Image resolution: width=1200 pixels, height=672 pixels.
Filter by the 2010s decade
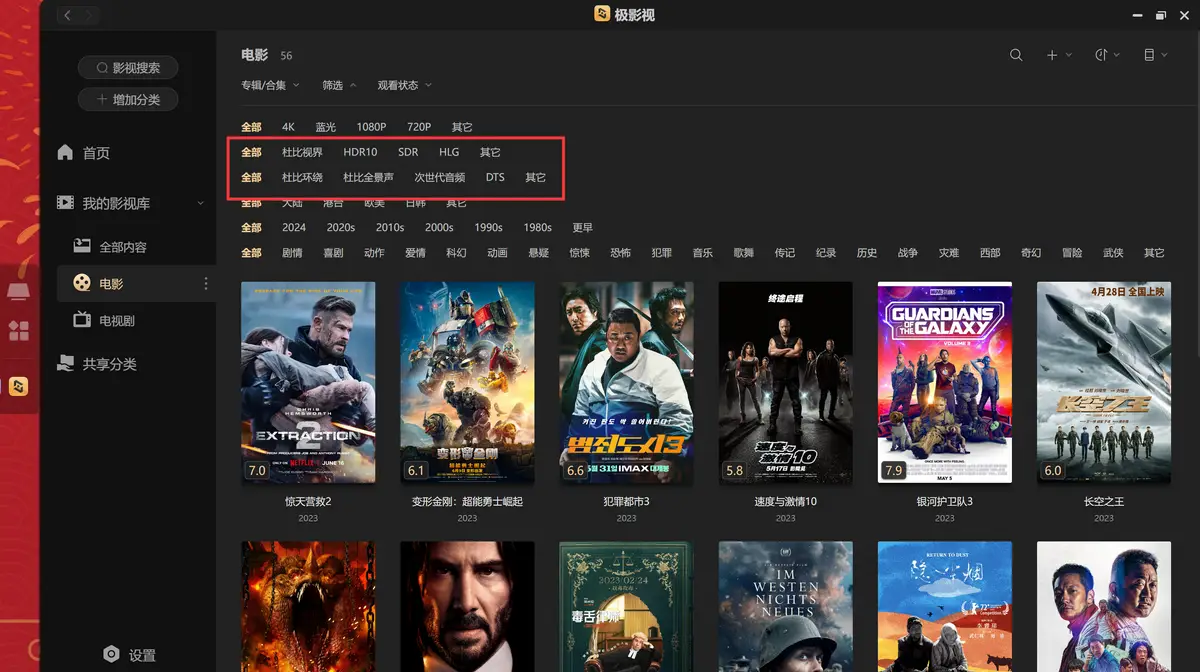pyautogui.click(x=390, y=227)
